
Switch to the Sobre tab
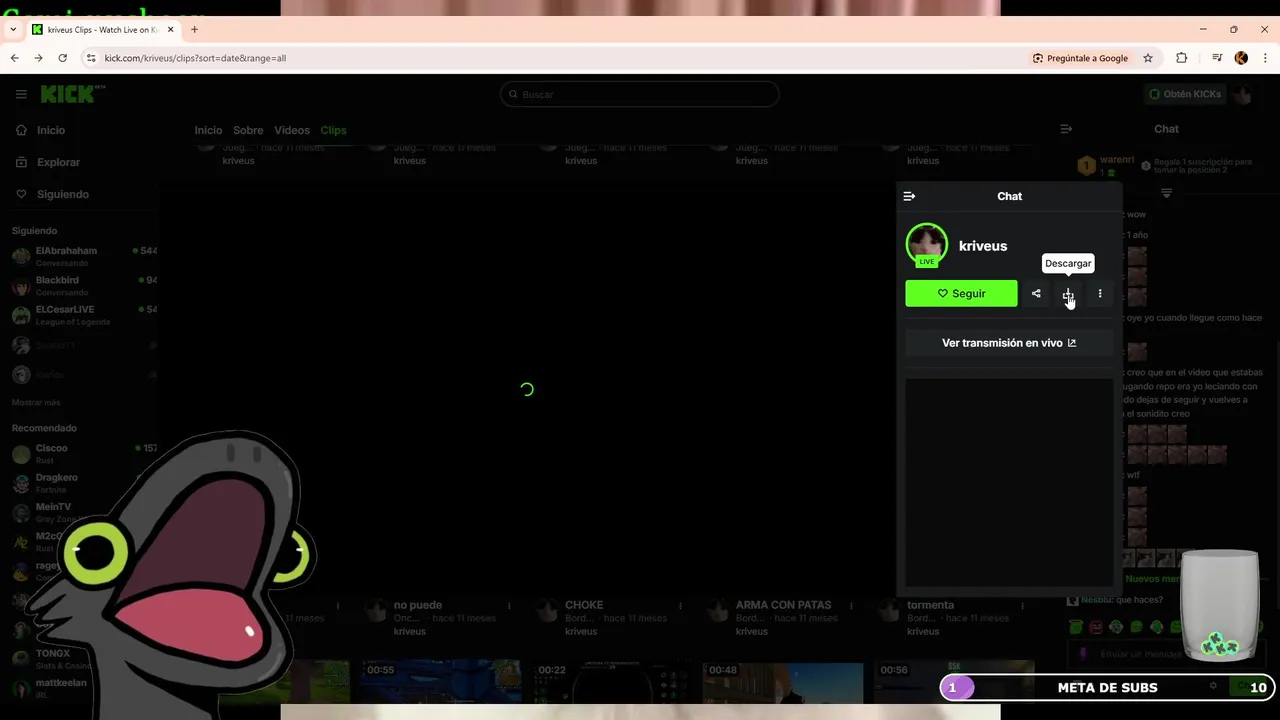click(248, 130)
